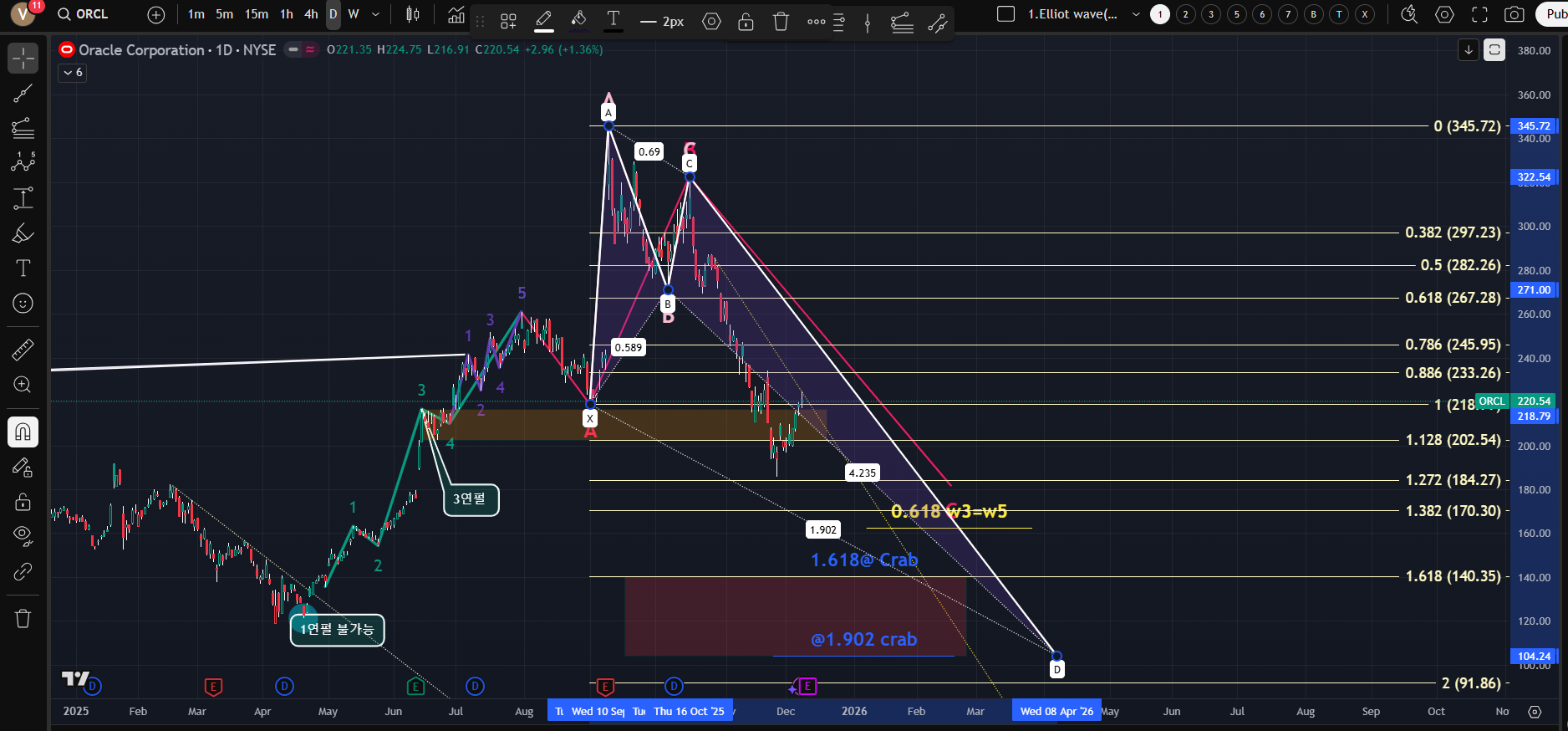Take a chart snapshot with camera icon
Screen dimensions: 1568x731
click(1514, 14)
